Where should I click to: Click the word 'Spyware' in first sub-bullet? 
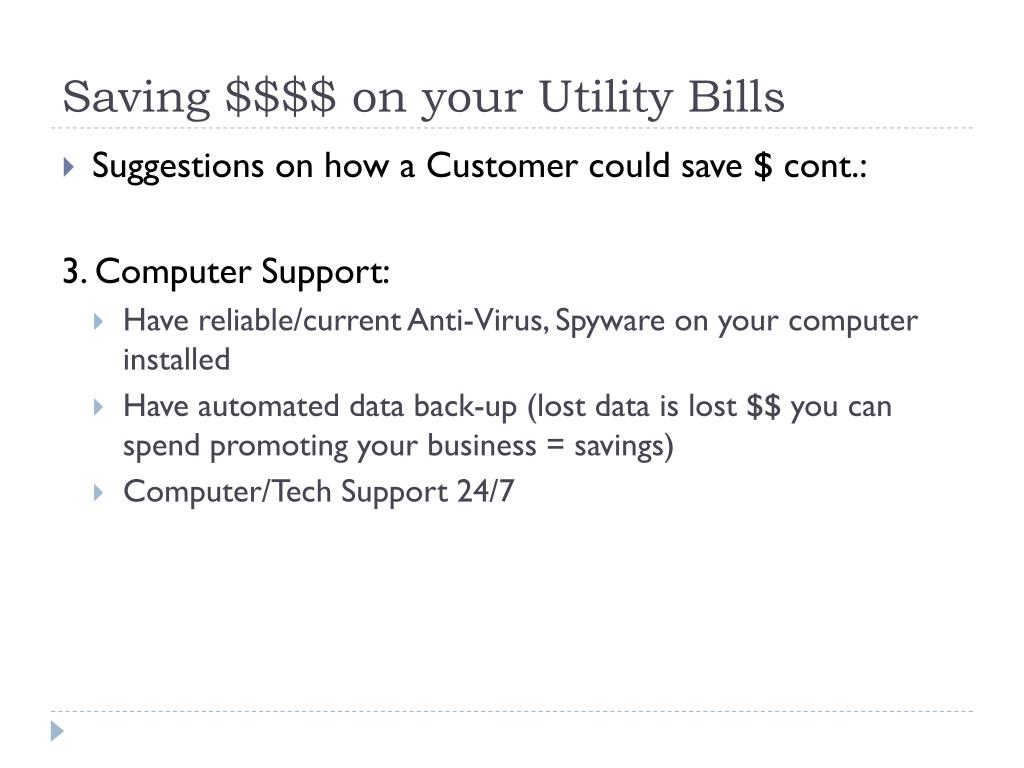(x=610, y=322)
